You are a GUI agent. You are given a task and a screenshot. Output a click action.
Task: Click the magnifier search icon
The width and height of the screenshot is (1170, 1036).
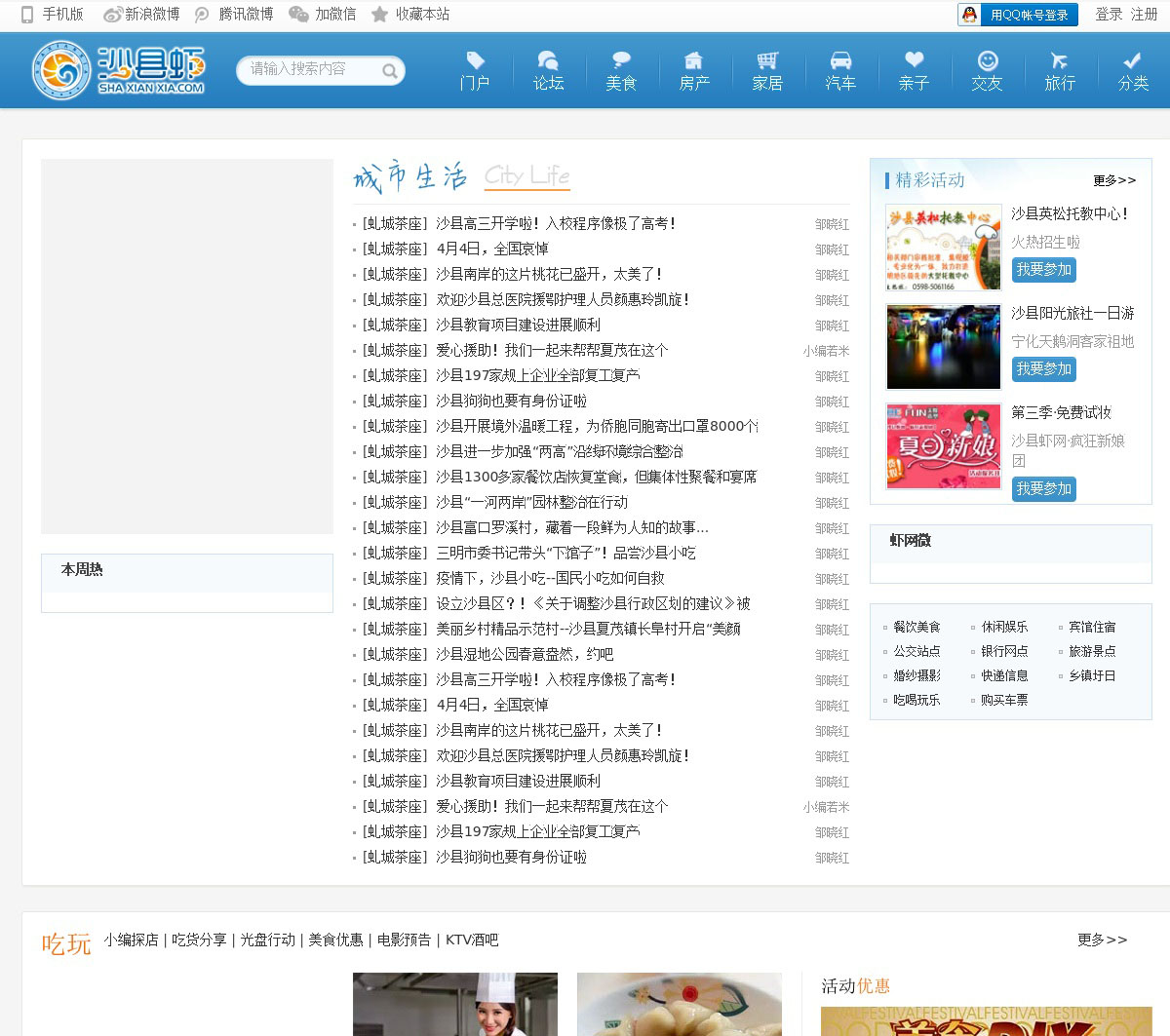tap(389, 71)
